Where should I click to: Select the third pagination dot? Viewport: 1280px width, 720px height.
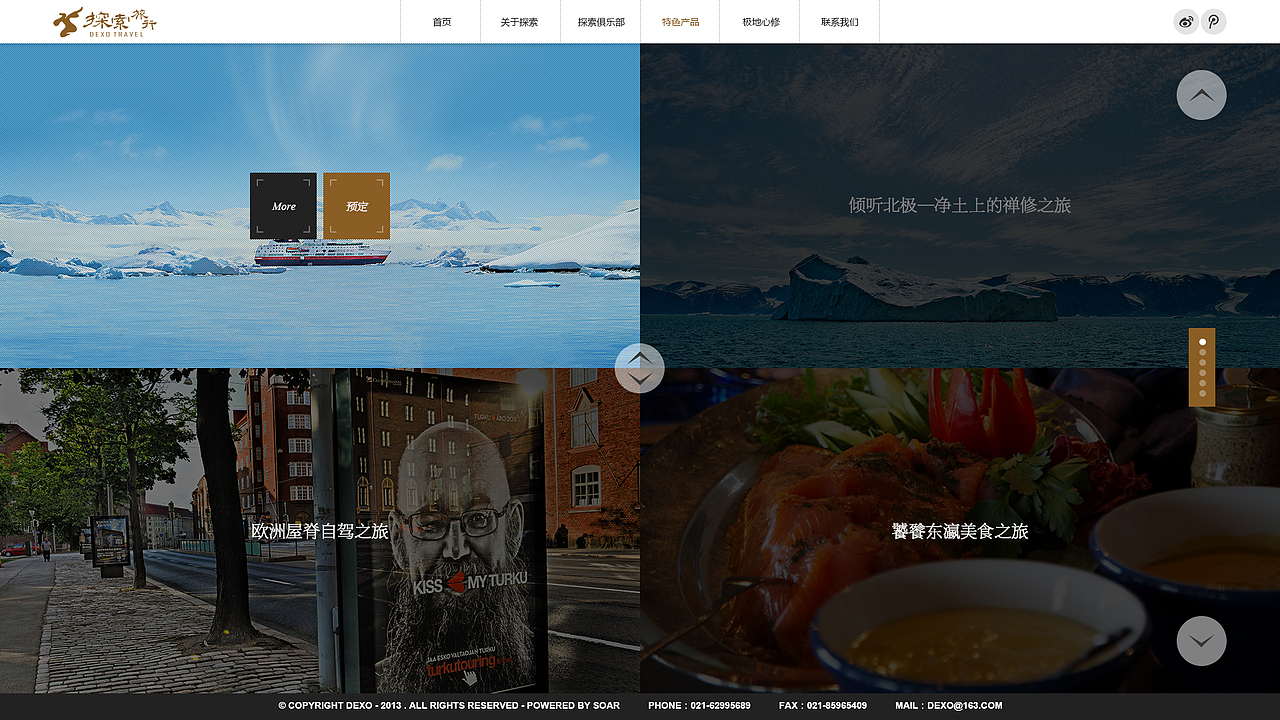pos(1202,362)
